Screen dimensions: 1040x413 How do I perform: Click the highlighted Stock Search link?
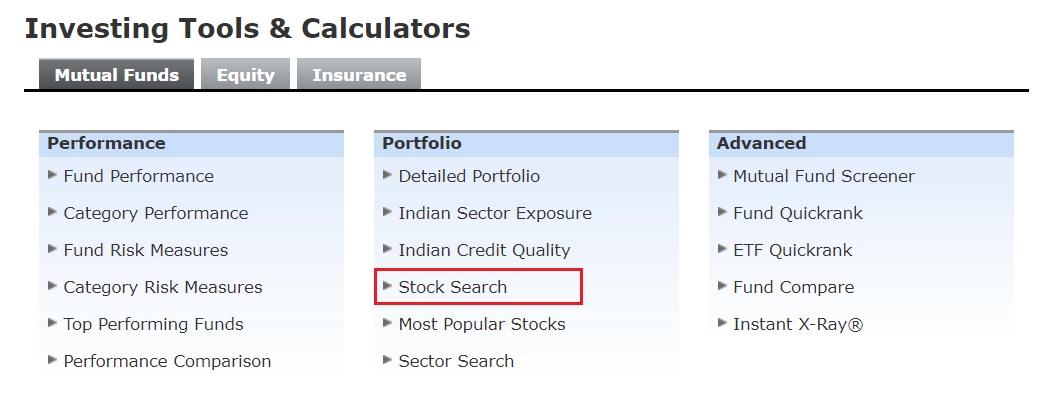point(452,287)
